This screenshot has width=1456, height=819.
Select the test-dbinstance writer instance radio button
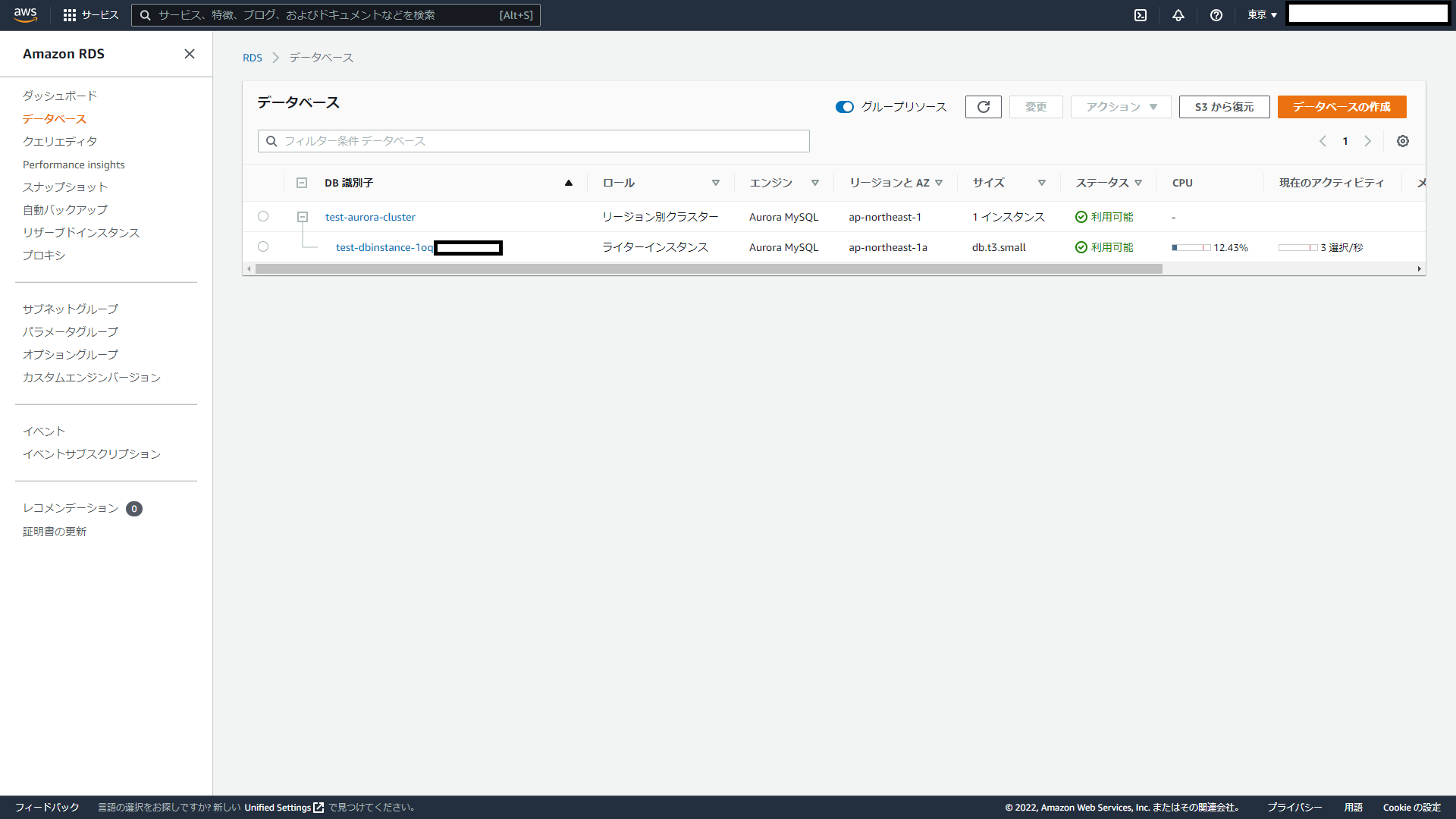pos(263,246)
